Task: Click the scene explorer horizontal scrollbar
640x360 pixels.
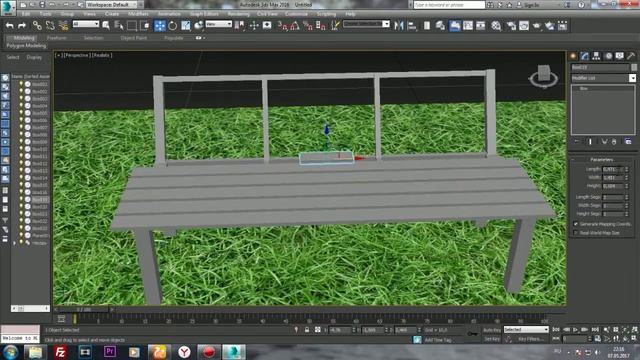Action: (30, 309)
